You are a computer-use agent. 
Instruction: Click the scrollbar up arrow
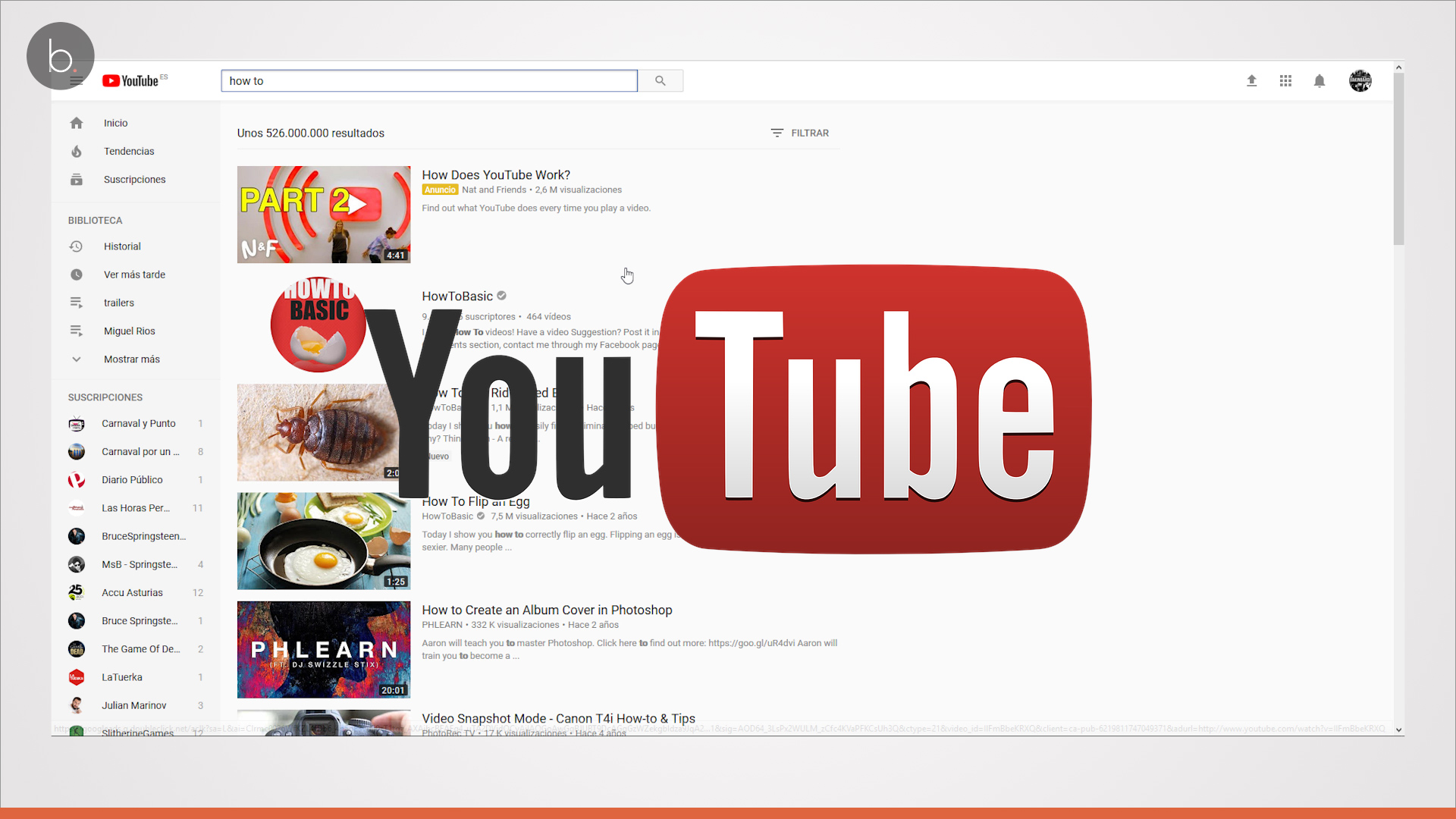(x=1398, y=67)
